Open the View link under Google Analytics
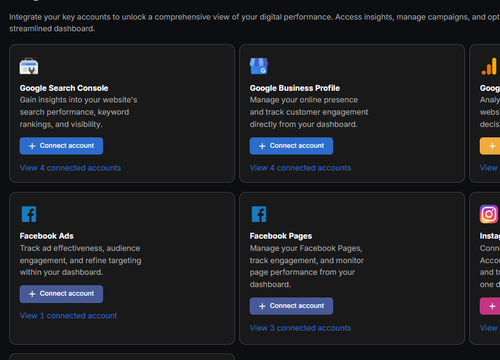The image size is (500, 360). coord(489,168)
